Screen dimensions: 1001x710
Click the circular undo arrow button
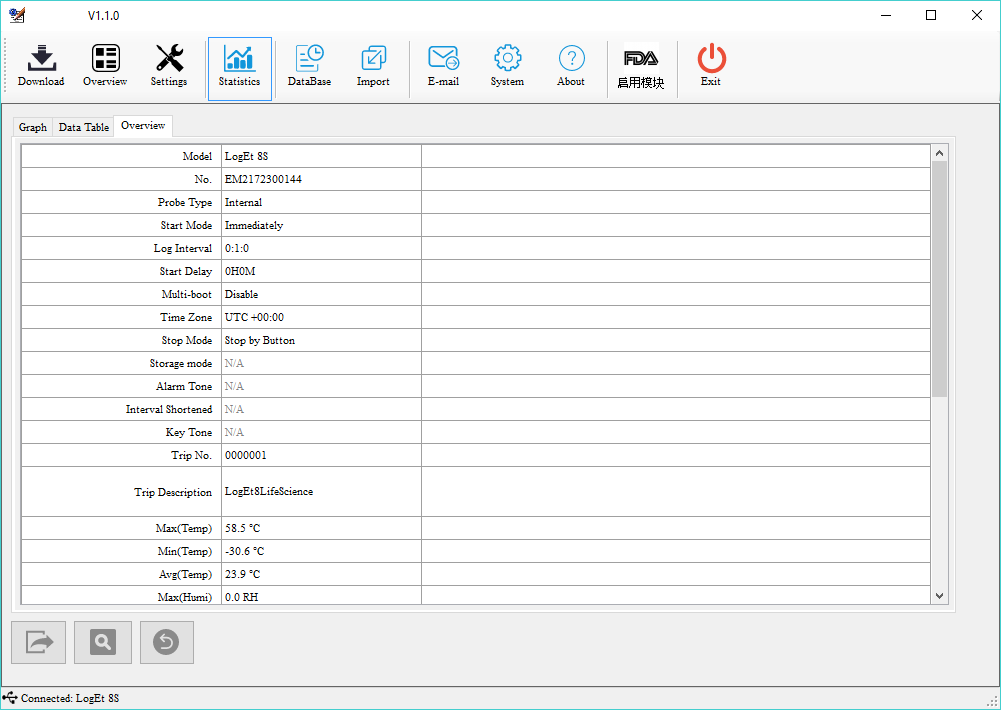166,642
